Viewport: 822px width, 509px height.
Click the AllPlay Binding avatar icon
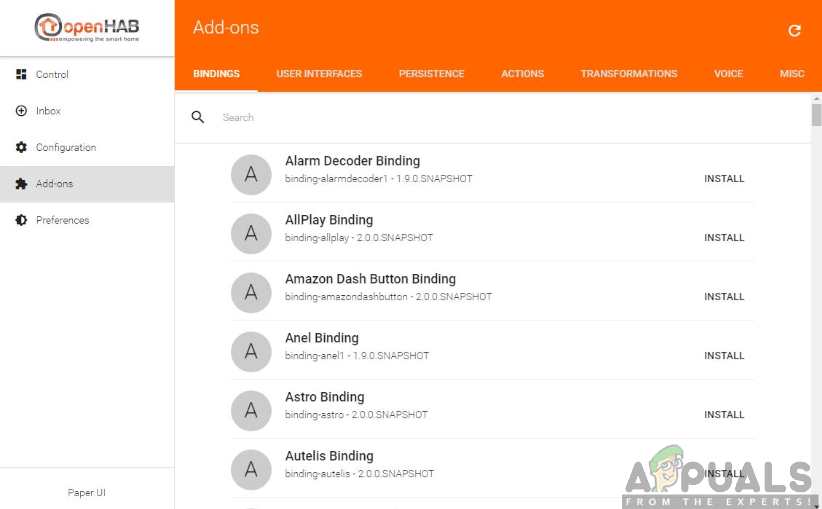pos(251,233)
